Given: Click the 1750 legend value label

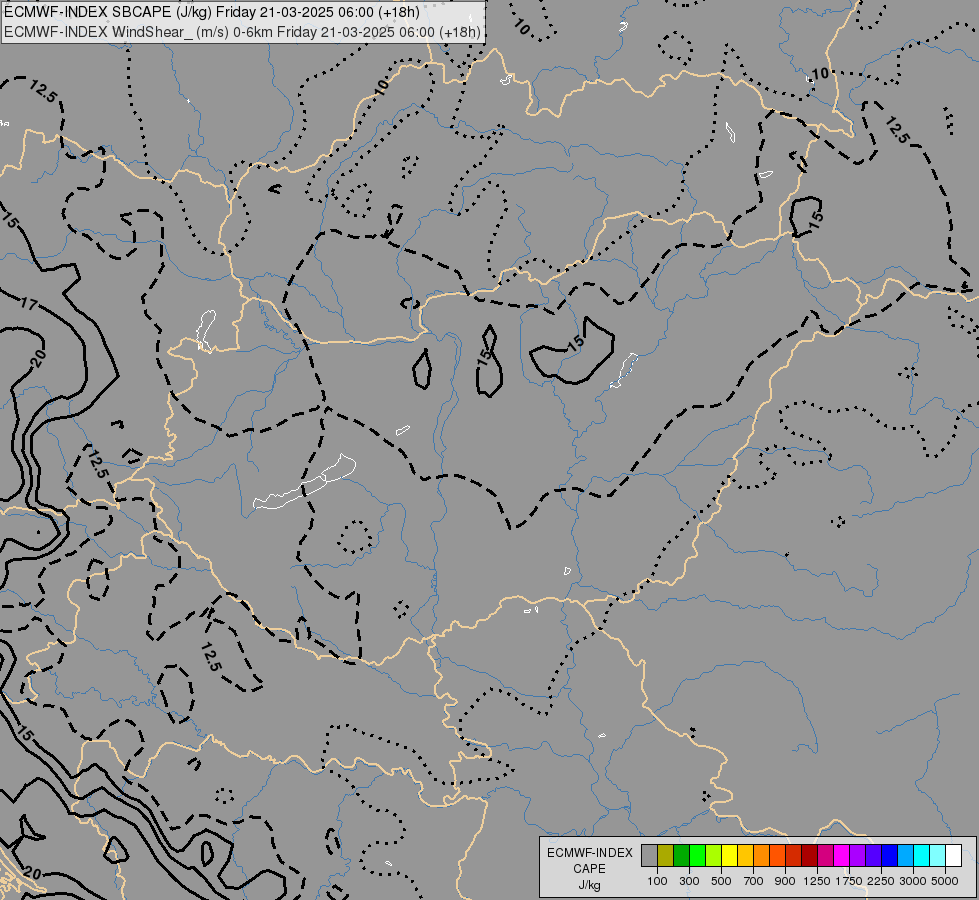Looking at the screenshot, I should (849, 881).
